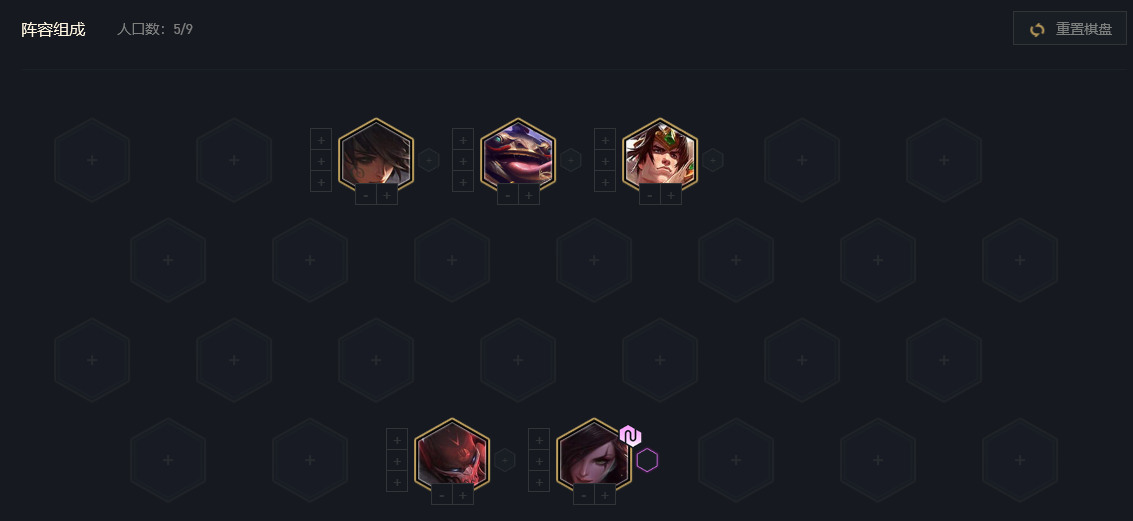
Task: Increase star level of green-crowned champion
Action: click(671, 194)
